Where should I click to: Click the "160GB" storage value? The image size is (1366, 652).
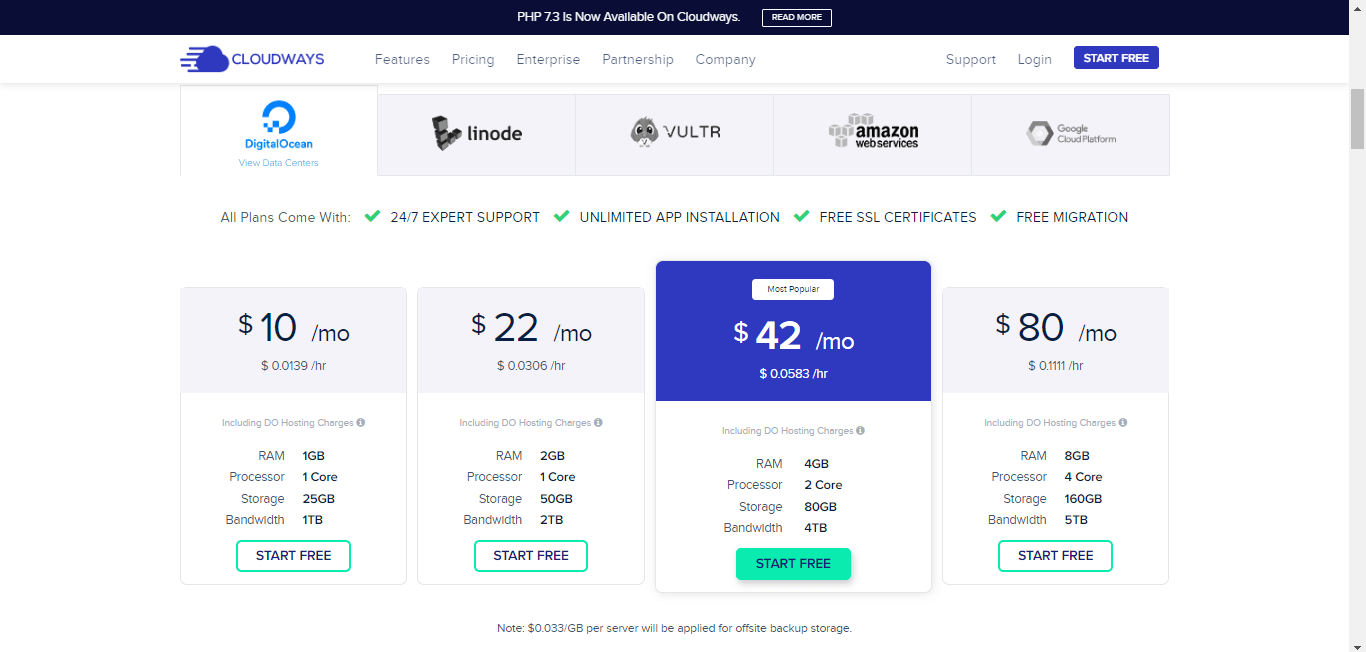tap(1084, 499)
